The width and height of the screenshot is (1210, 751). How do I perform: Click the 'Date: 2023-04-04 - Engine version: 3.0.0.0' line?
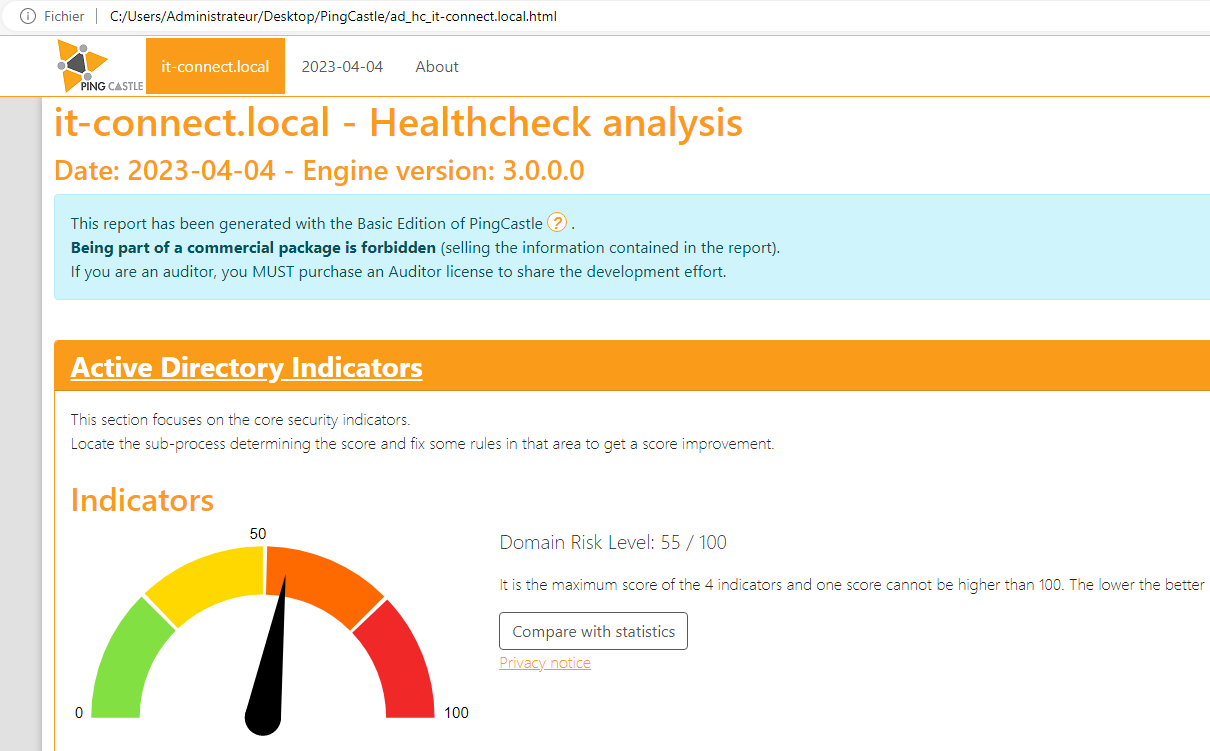coord(319,171)
